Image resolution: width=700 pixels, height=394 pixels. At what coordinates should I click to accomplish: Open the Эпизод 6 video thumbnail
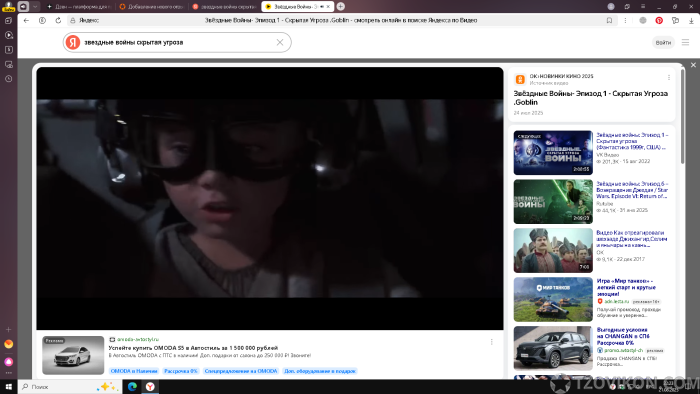coord(553,202)
